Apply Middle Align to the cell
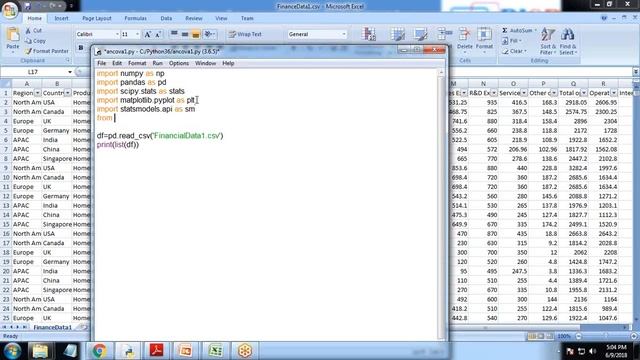640x360 pixels. tap(185, 34)
